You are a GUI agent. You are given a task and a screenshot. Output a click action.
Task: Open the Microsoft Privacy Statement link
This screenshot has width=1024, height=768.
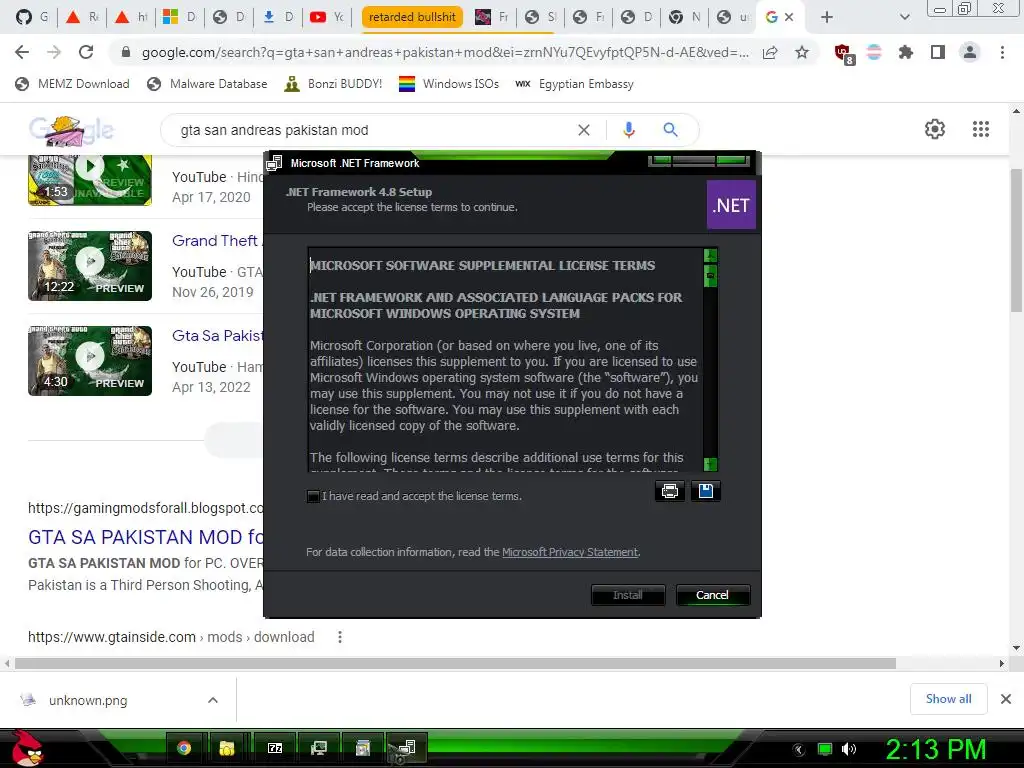click(569, 552)
